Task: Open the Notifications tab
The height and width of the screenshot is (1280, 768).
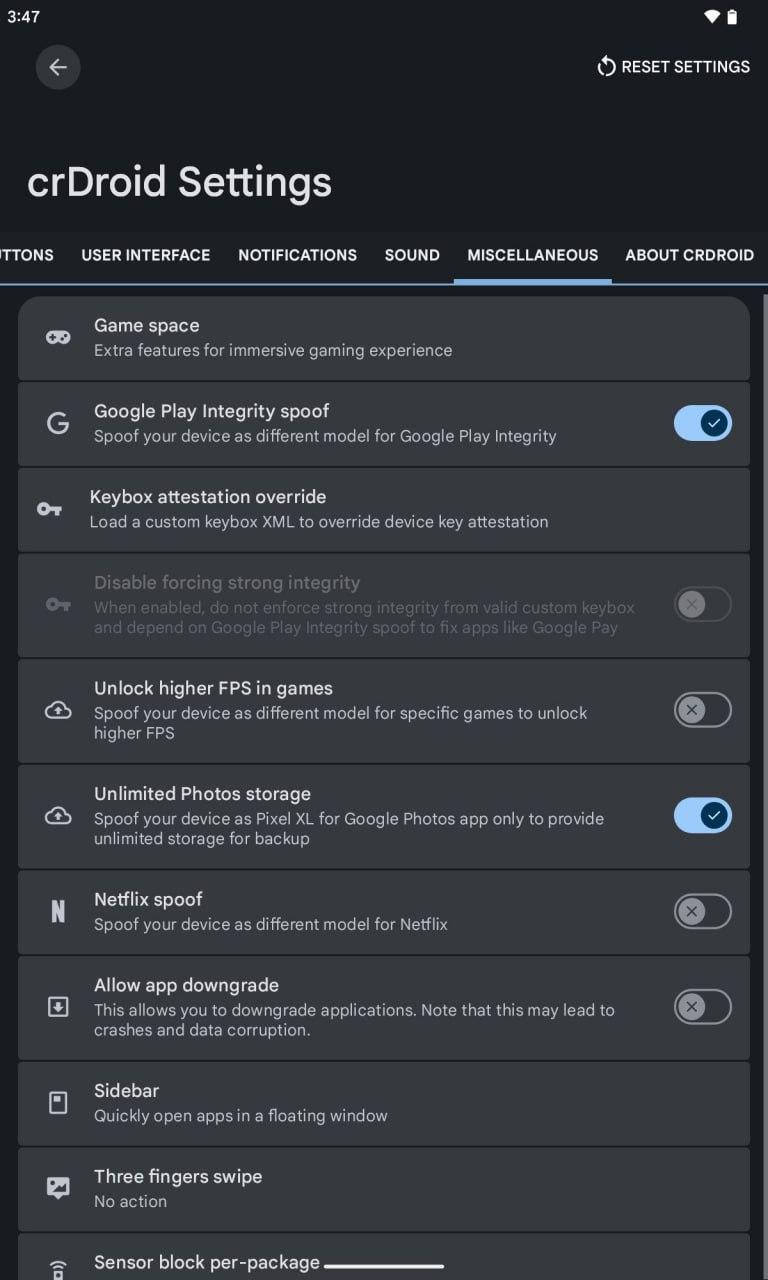Action: pyautogui.click(x=297, y=255)
